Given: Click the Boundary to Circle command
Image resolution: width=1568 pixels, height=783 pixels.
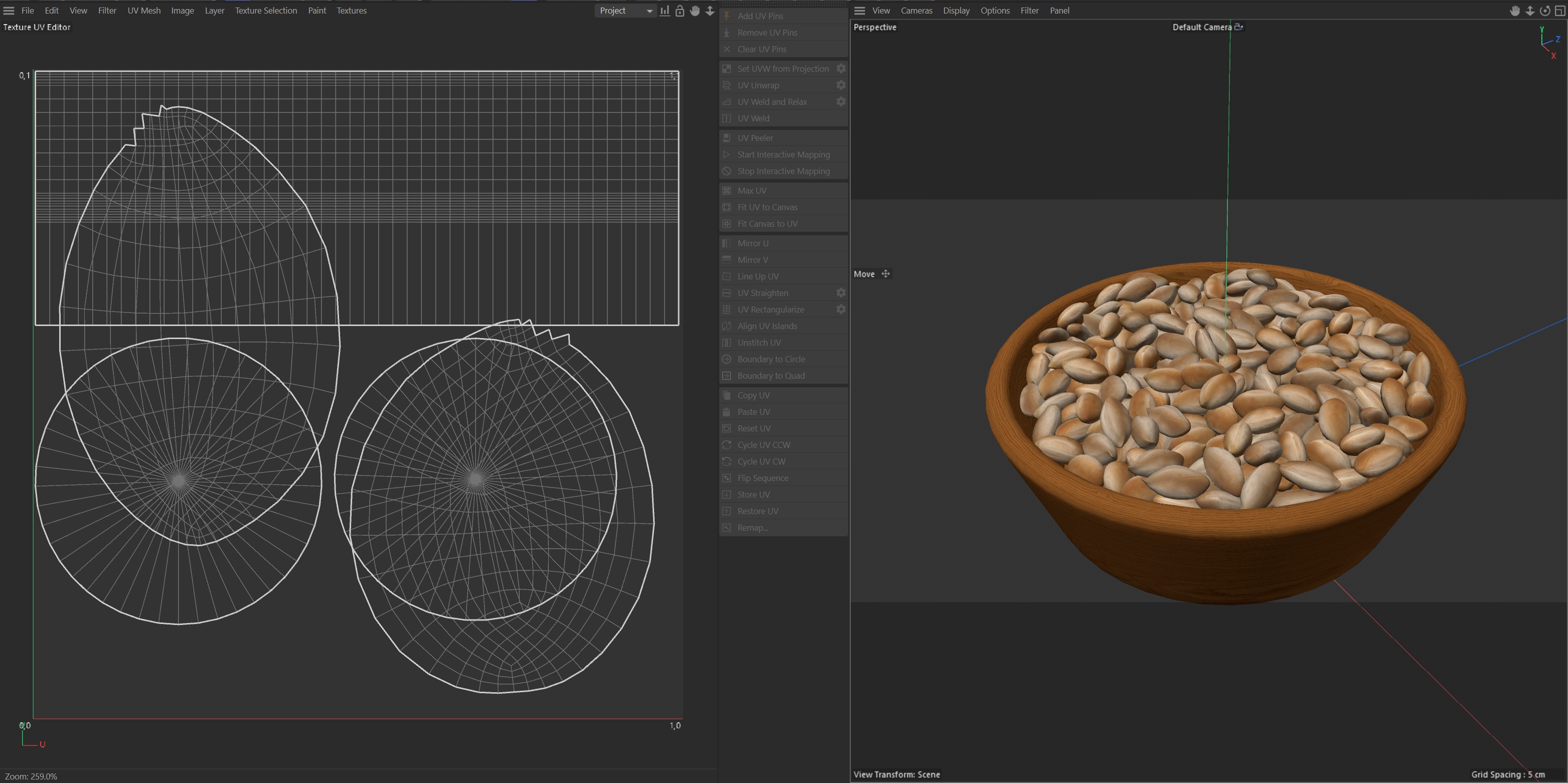Looking at the screenshot, I should click(770, 359).
